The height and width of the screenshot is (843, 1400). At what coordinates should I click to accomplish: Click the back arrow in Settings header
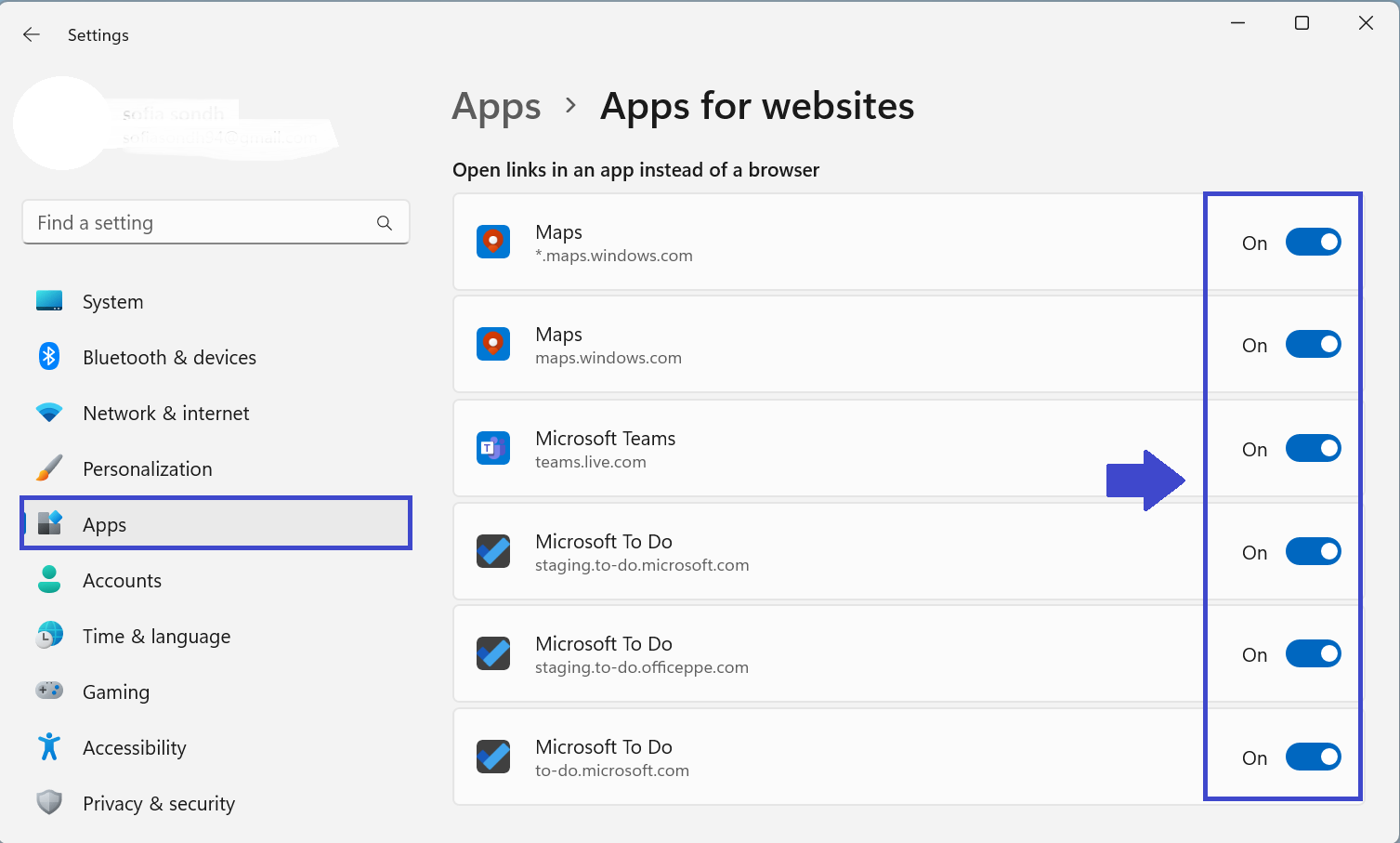coord(32,34)
